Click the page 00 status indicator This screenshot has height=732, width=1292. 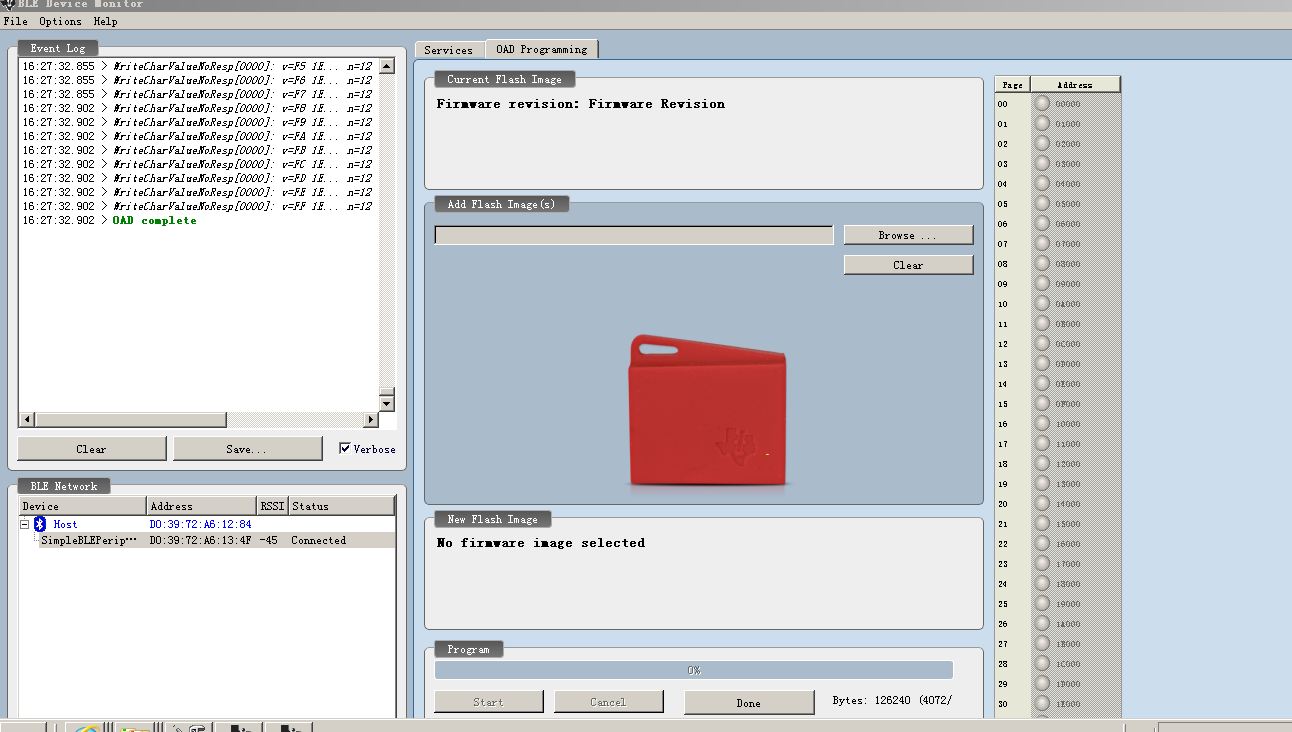coord(1042,103)
